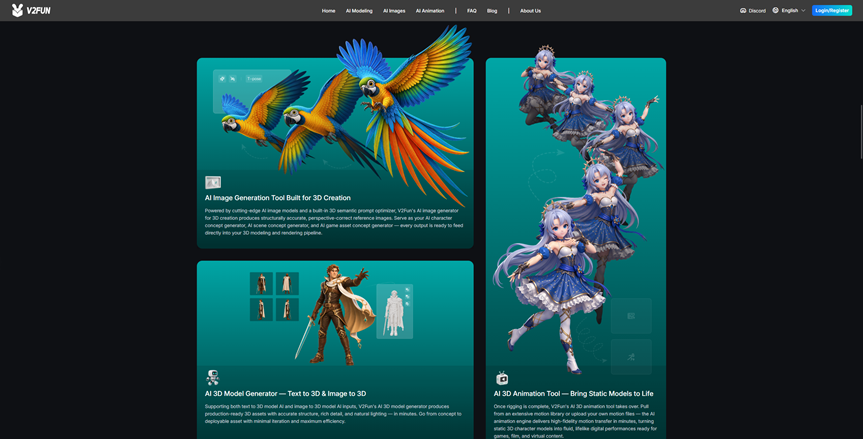Go to the AI Animation menu item
This screenshot has height=439, width=863.
[x=430, y=10]
